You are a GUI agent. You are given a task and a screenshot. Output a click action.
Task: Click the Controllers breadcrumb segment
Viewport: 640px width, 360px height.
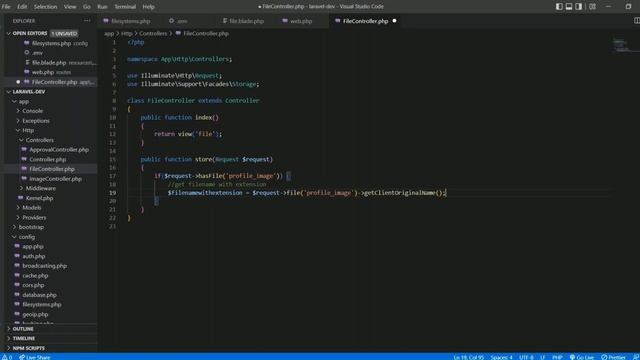point(153,33)
